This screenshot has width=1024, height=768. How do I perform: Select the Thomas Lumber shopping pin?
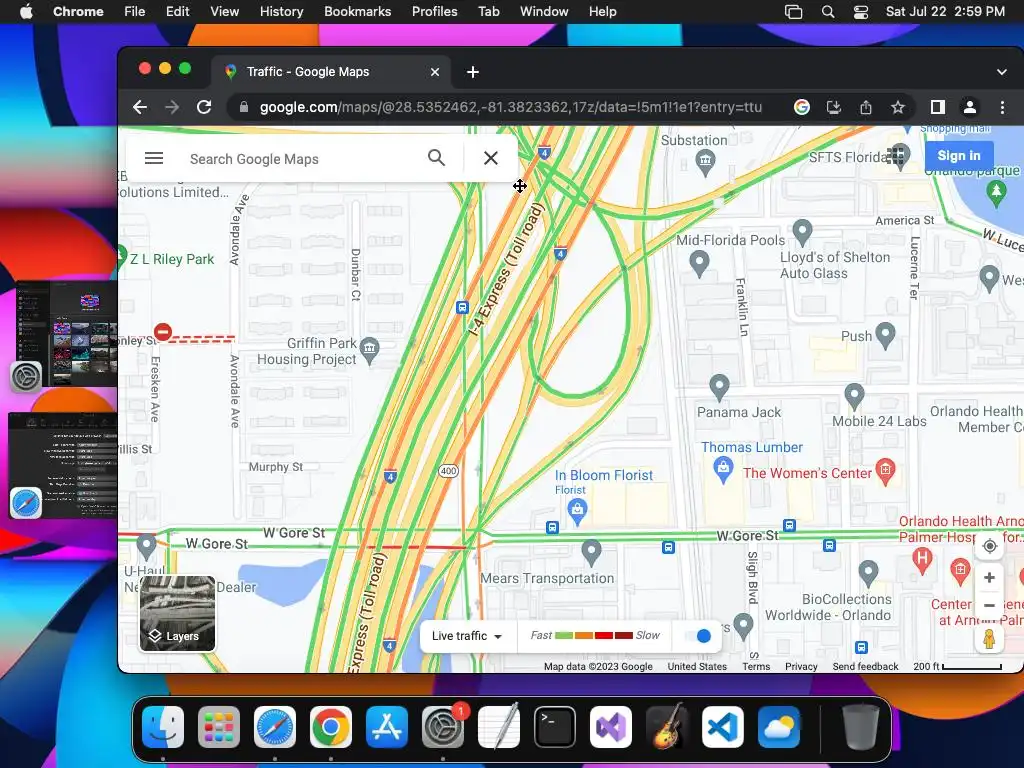coord(722,470)
